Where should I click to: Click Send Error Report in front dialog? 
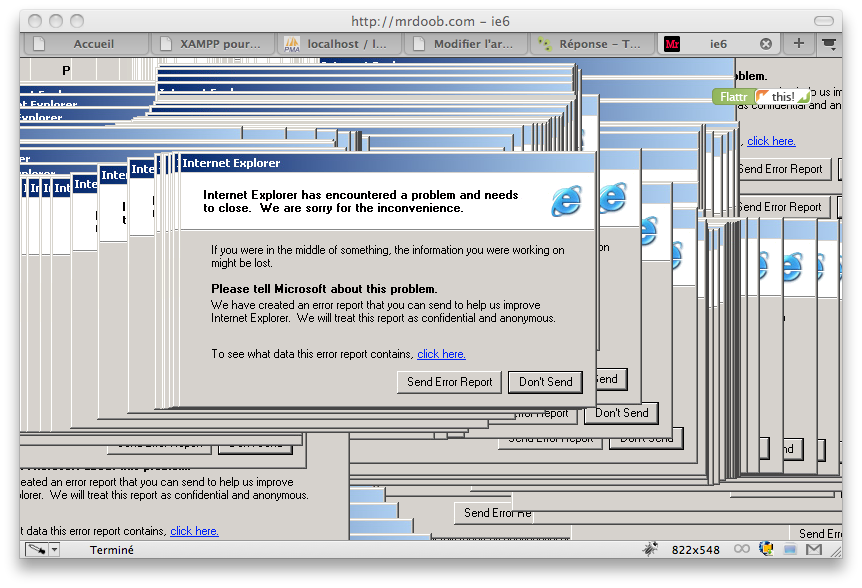pos(449,382)
